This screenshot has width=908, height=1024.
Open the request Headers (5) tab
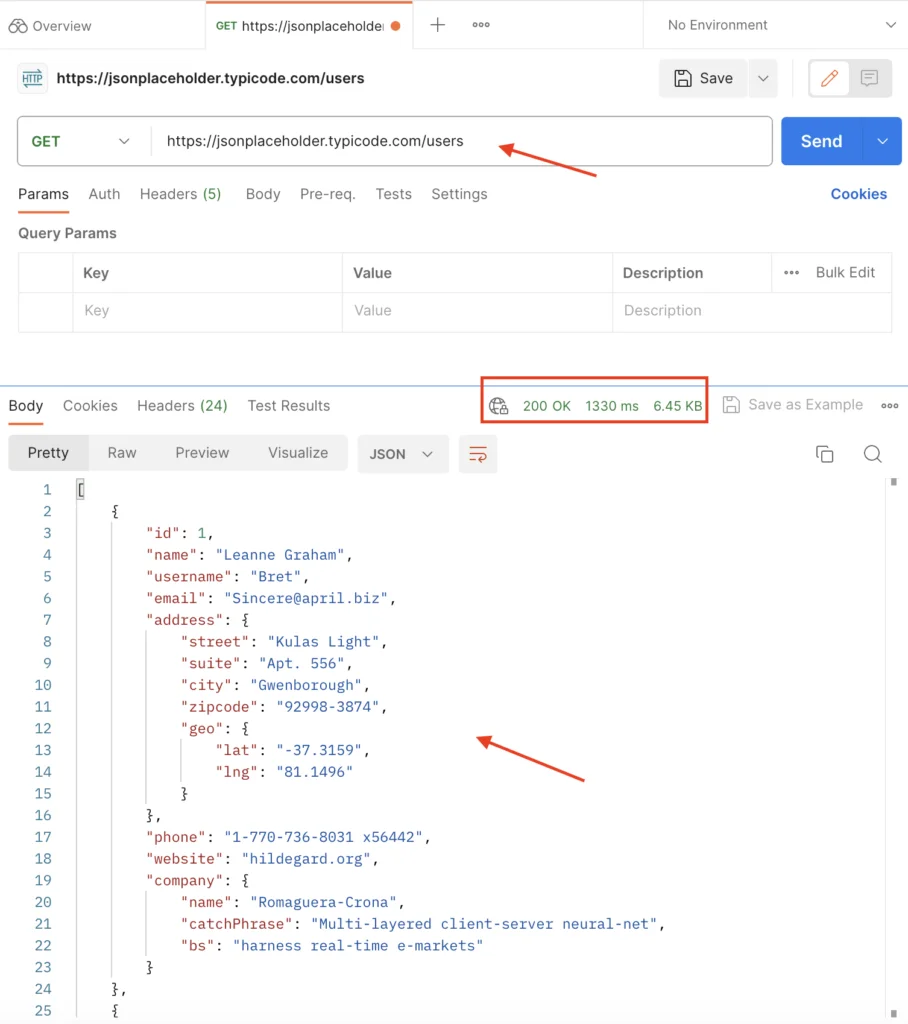click(180, 195)
